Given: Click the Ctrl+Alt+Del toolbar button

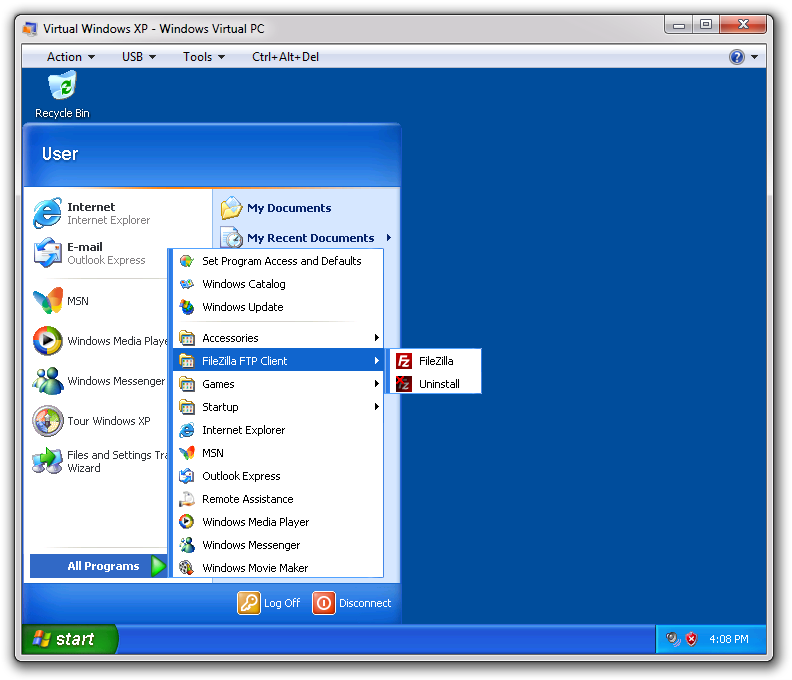Looking at the screenshot, I should pyautogui.click(x=285, y=57).
